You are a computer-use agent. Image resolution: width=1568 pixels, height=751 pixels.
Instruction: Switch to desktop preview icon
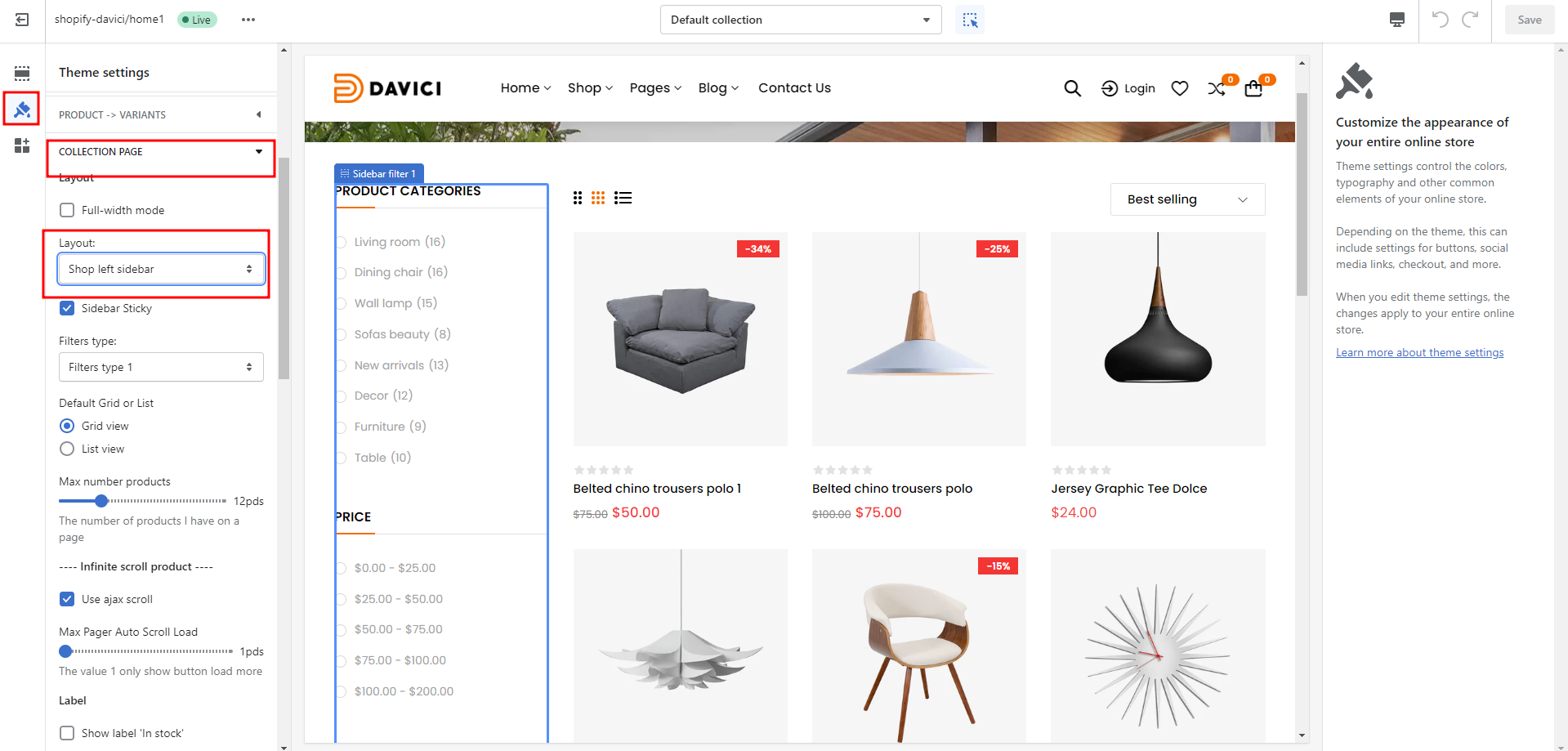[1397, 20]
